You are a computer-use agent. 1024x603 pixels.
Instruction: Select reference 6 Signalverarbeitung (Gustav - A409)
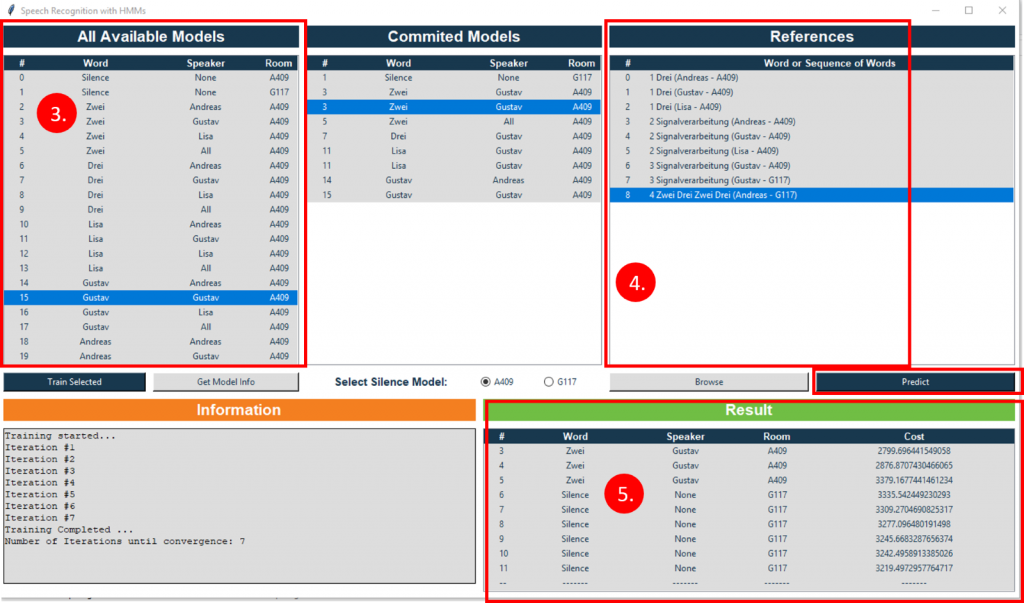812,166
